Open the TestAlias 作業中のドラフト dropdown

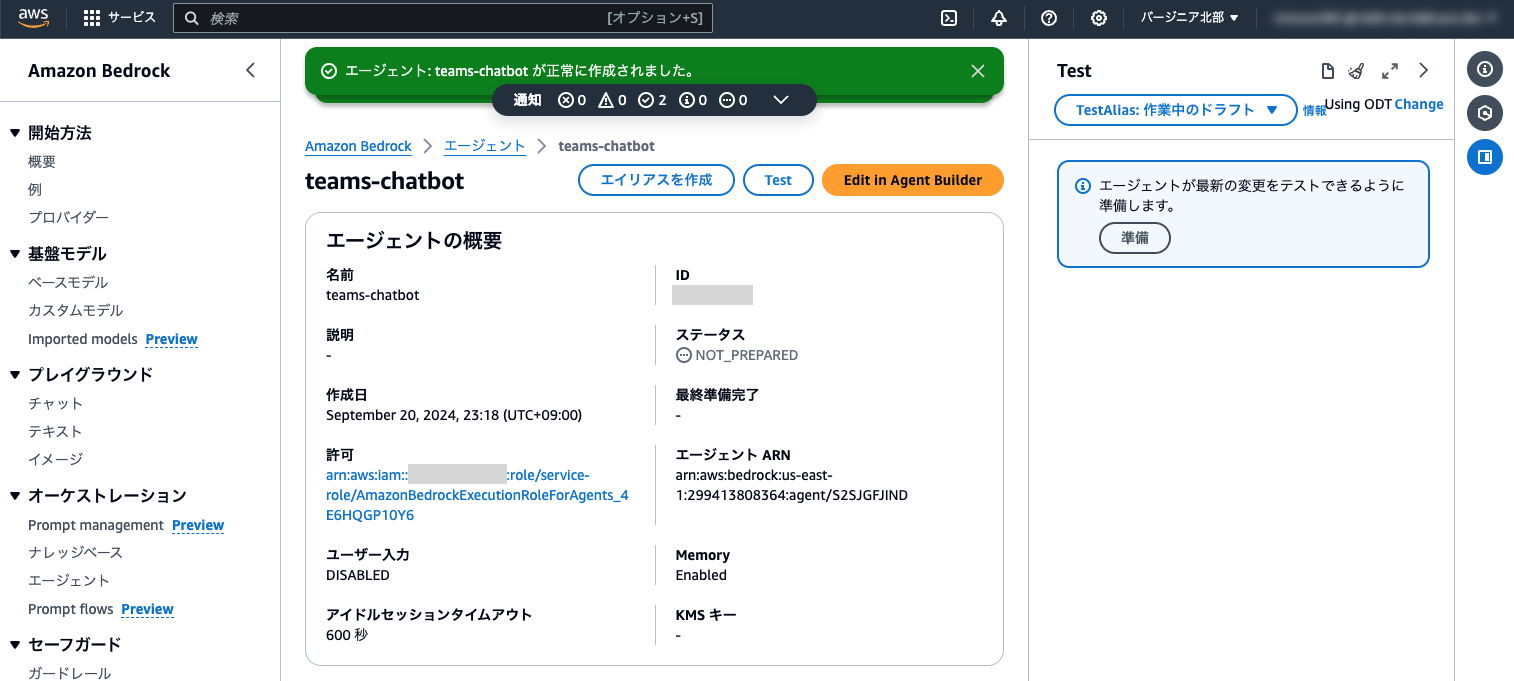pyautogui.click(x=1175, y=110)
